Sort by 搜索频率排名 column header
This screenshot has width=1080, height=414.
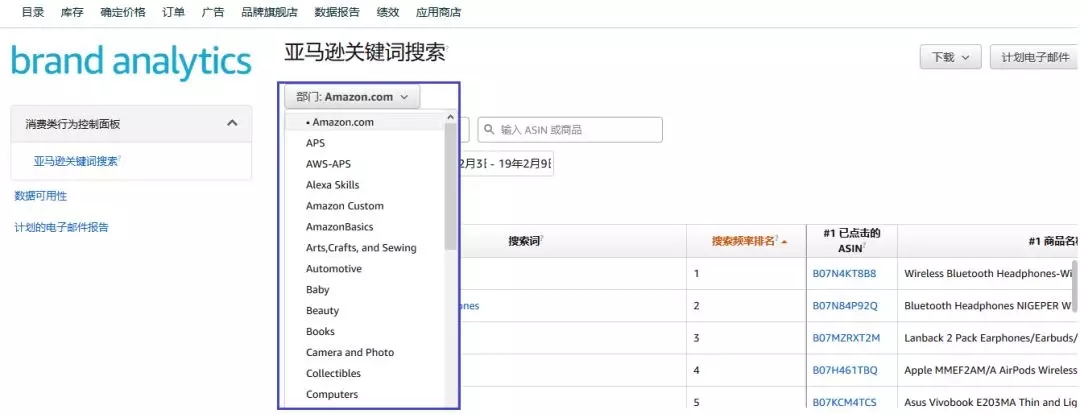tap(745, 241)
